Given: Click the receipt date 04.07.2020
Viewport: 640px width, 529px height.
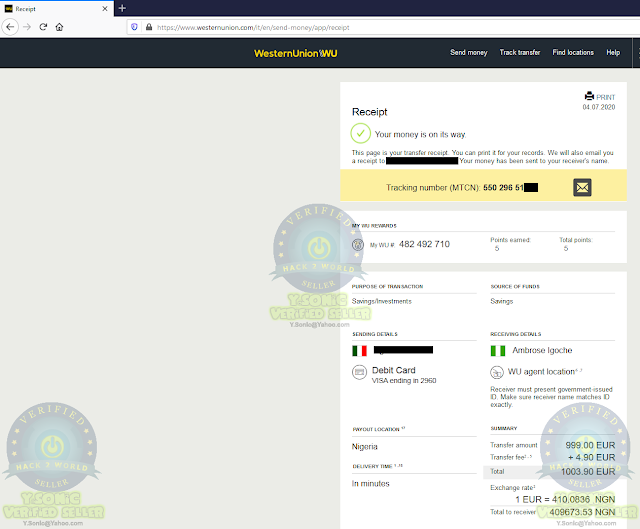Looking at the screenshot, I should [x=598, y=107].
